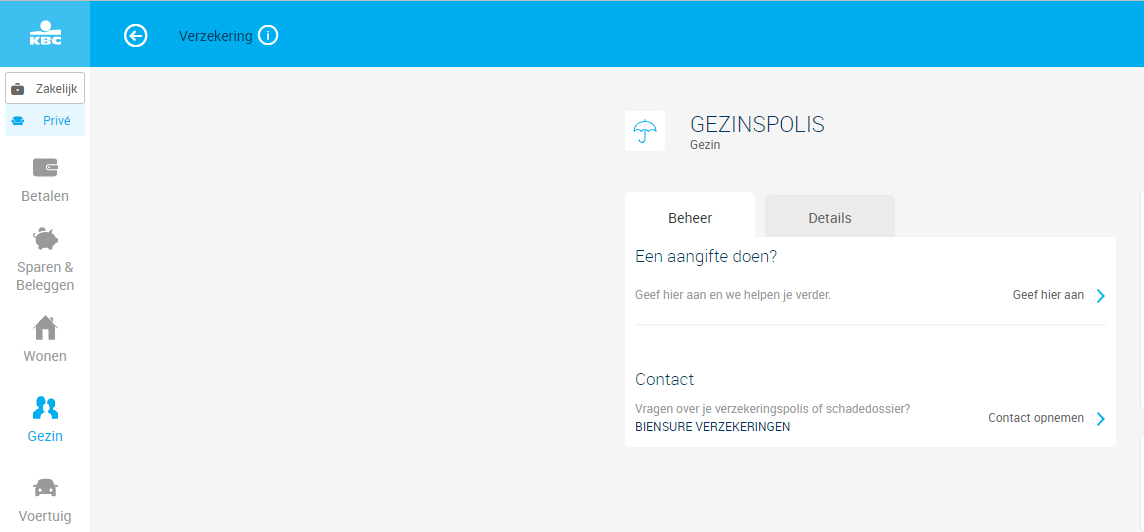This screenshot has height=532, width=1144.
Task: Go back with the circled arrow
Action: tap(136, 36)
